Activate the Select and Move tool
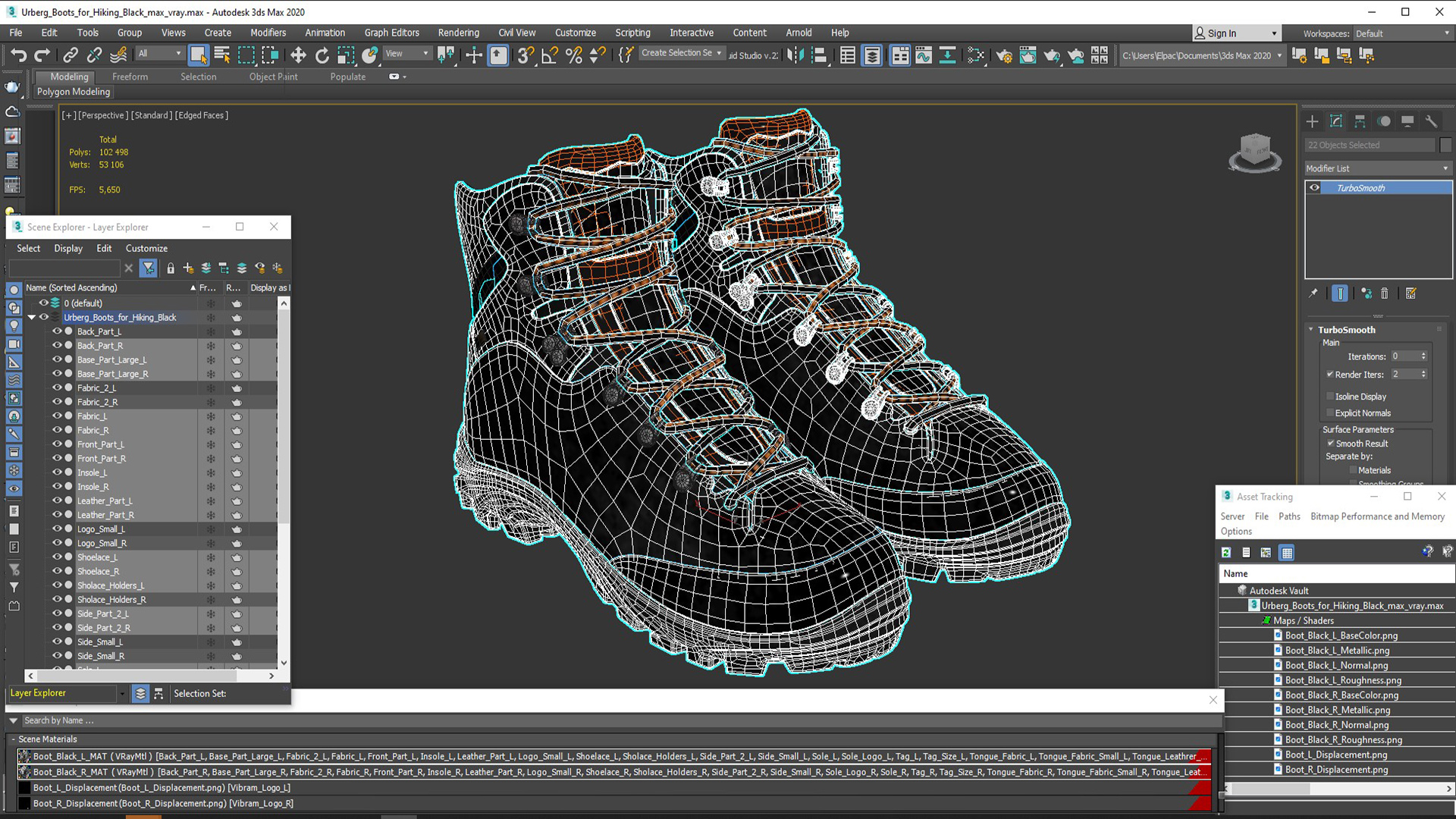The image size is (1456, 819). (x=298, y=55)
